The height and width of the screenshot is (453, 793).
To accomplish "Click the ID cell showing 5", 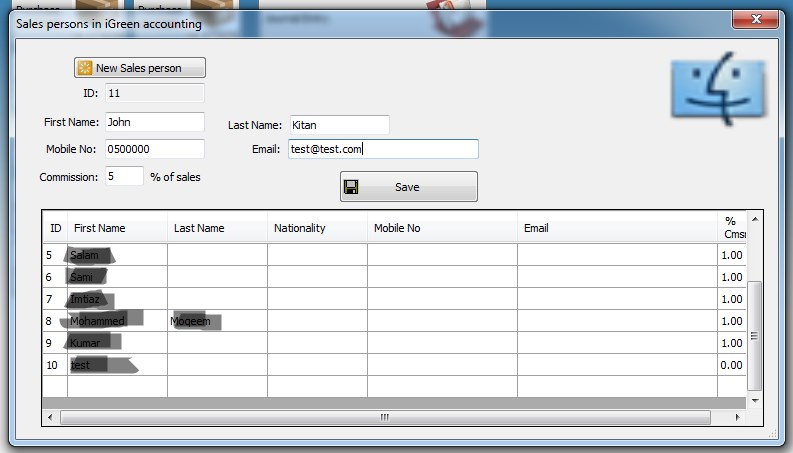I will tap(55, 255).
